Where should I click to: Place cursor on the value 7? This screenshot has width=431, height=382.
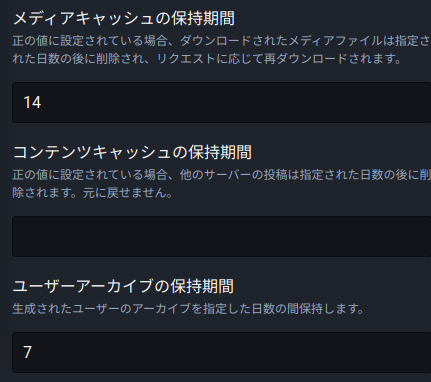[27, 352]
